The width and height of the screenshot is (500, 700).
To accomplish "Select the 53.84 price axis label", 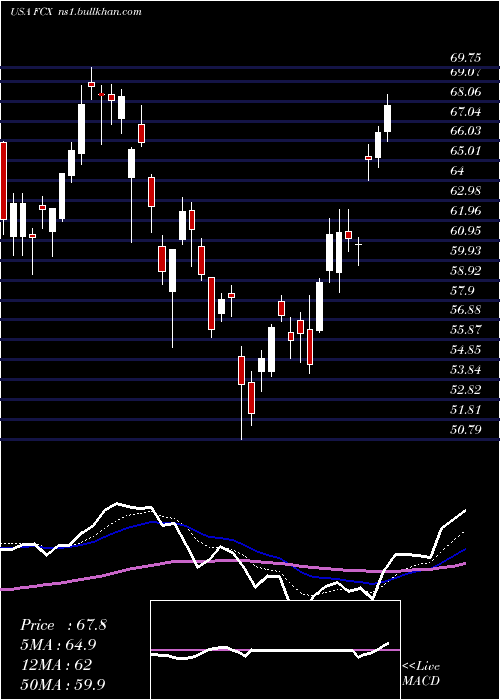I will (466, 370).
